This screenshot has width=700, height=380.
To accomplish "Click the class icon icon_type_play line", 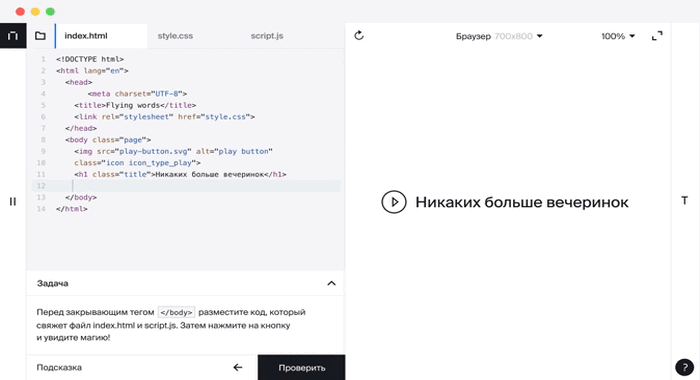I will (138, 163).
